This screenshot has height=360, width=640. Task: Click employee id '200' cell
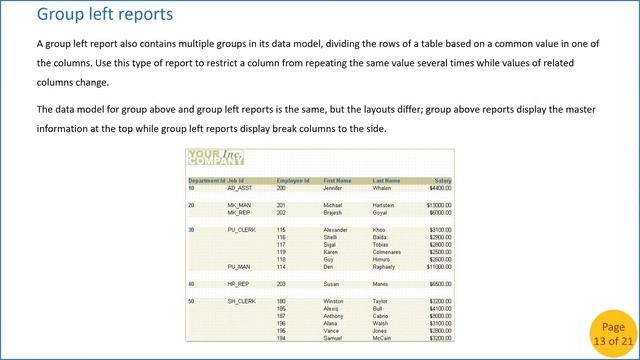pos(281,188)
